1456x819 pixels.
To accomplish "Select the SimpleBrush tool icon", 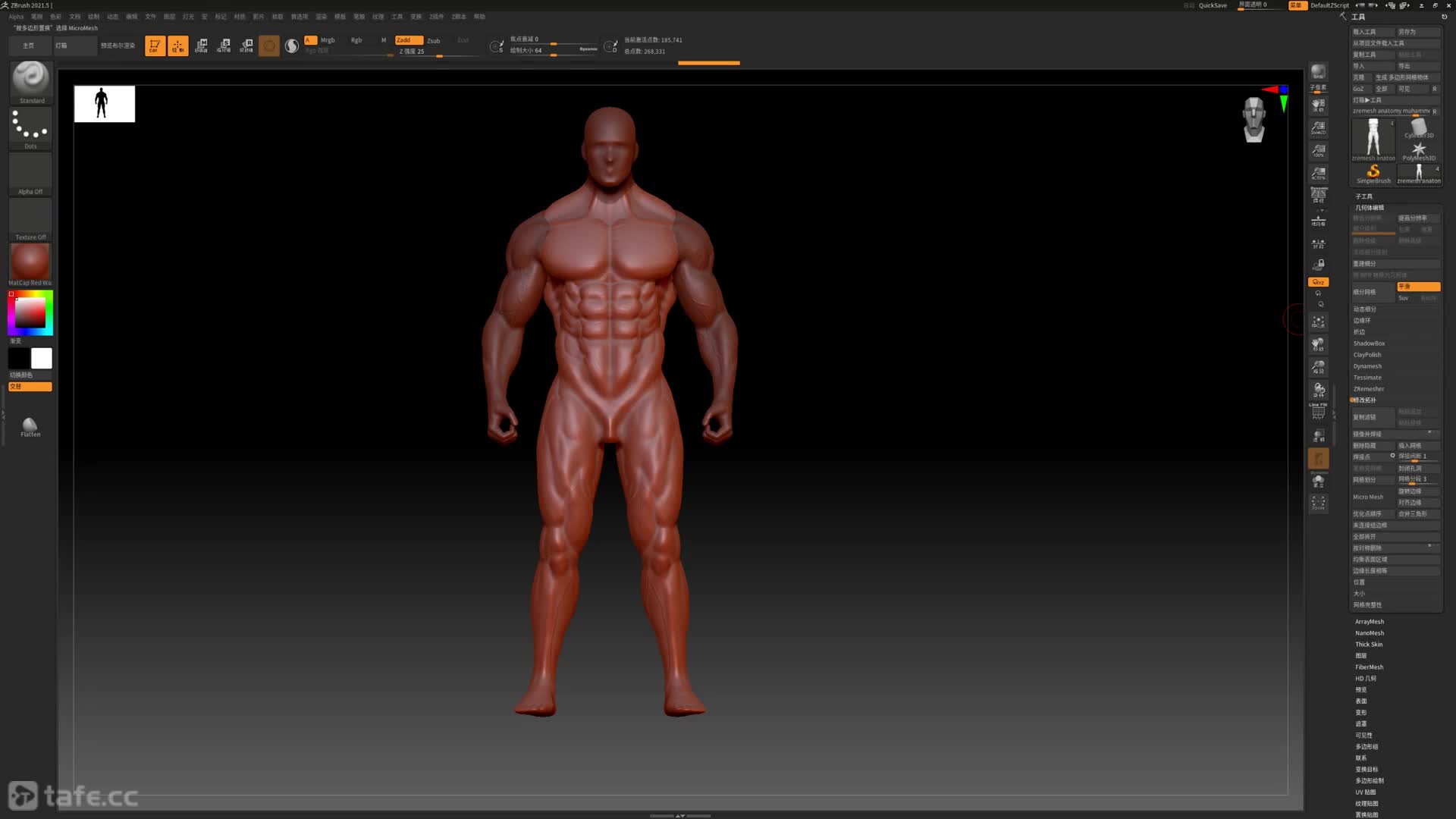I will tap(1373, 174).
